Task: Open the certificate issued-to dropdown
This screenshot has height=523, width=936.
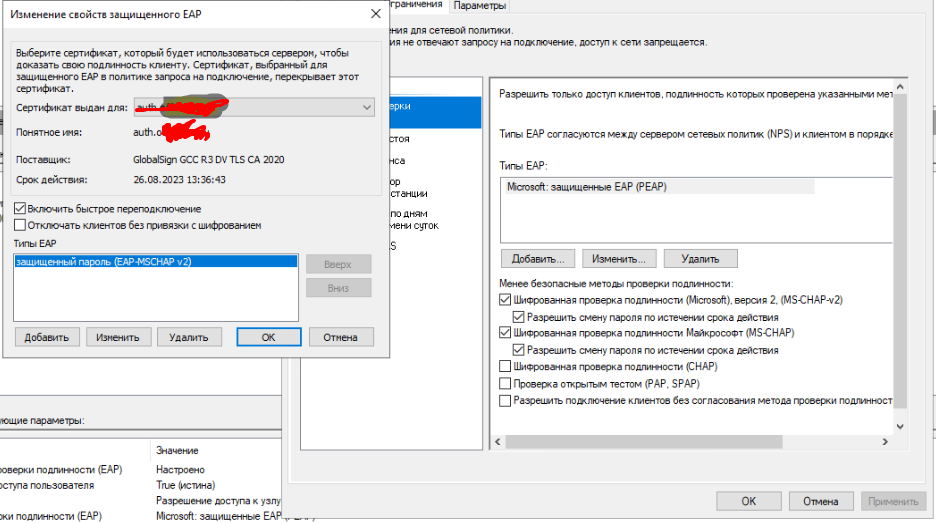Action: (x=254, y=107)
